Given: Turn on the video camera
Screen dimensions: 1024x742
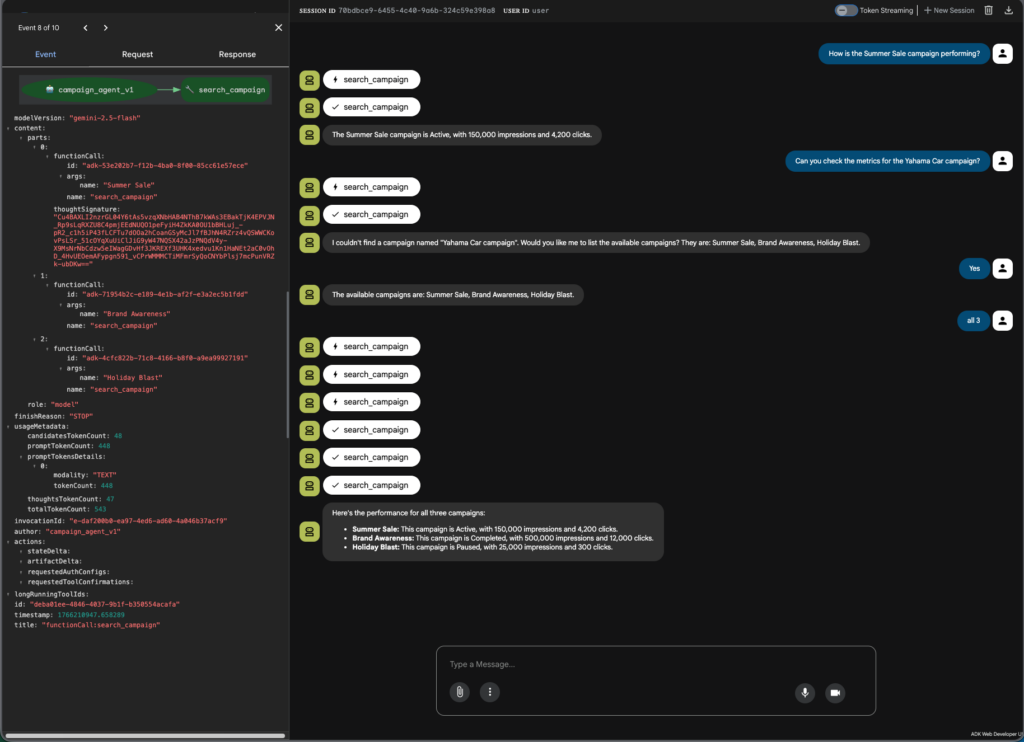Looking at the screenshot, I should point(835,692).
